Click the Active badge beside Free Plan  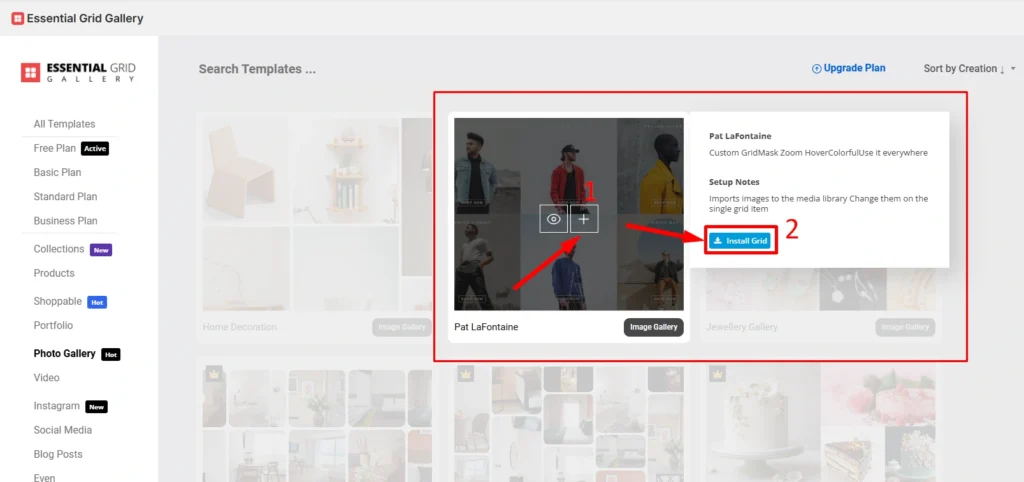point(95,148)
